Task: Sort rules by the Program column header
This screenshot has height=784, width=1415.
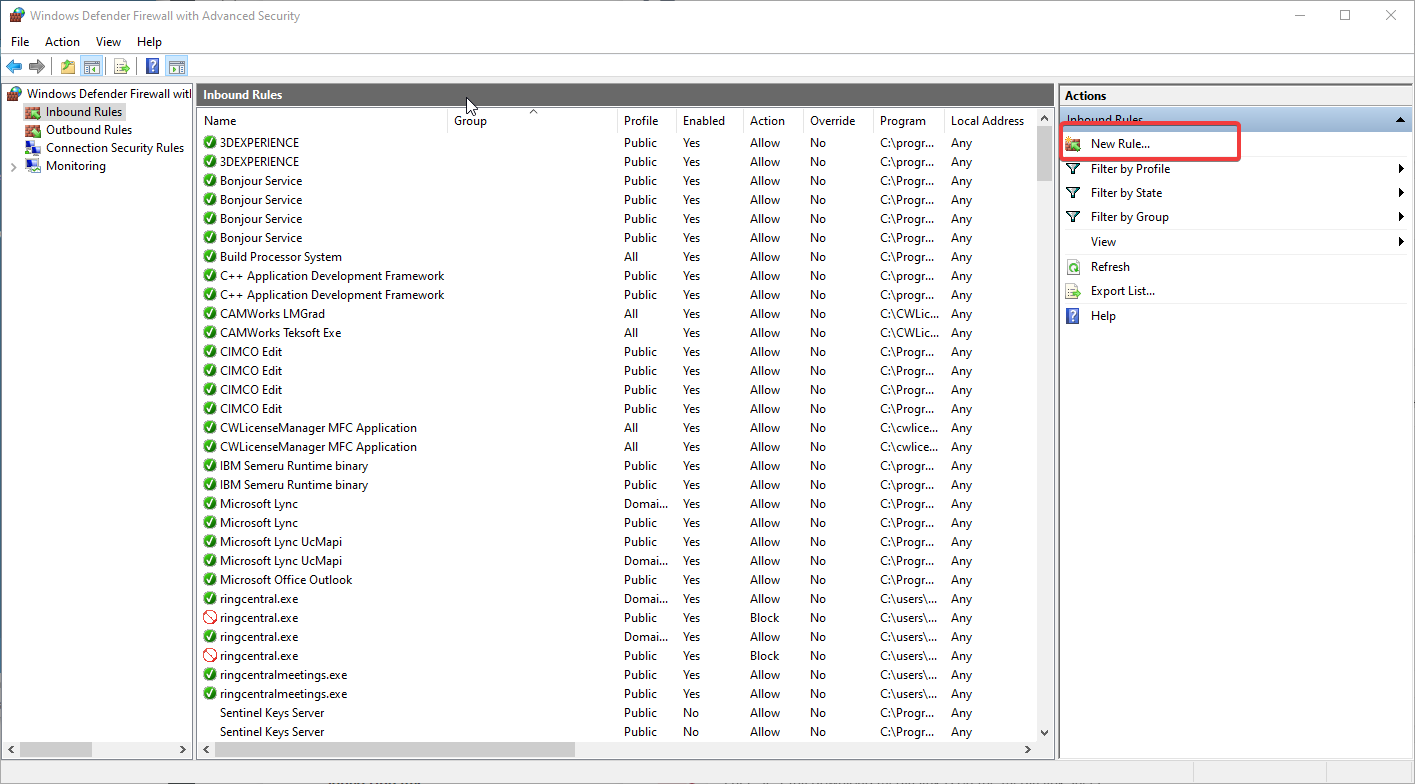Action: click(908, 121)
